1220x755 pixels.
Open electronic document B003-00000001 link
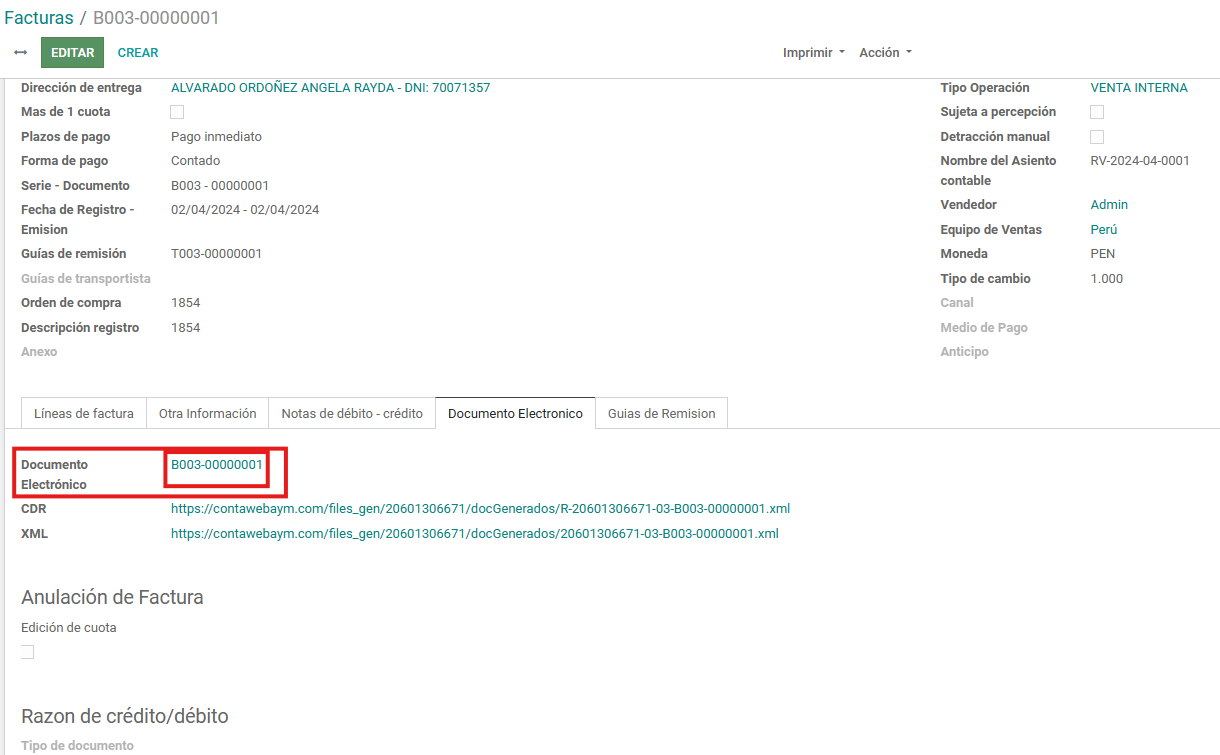click(217, 465)
